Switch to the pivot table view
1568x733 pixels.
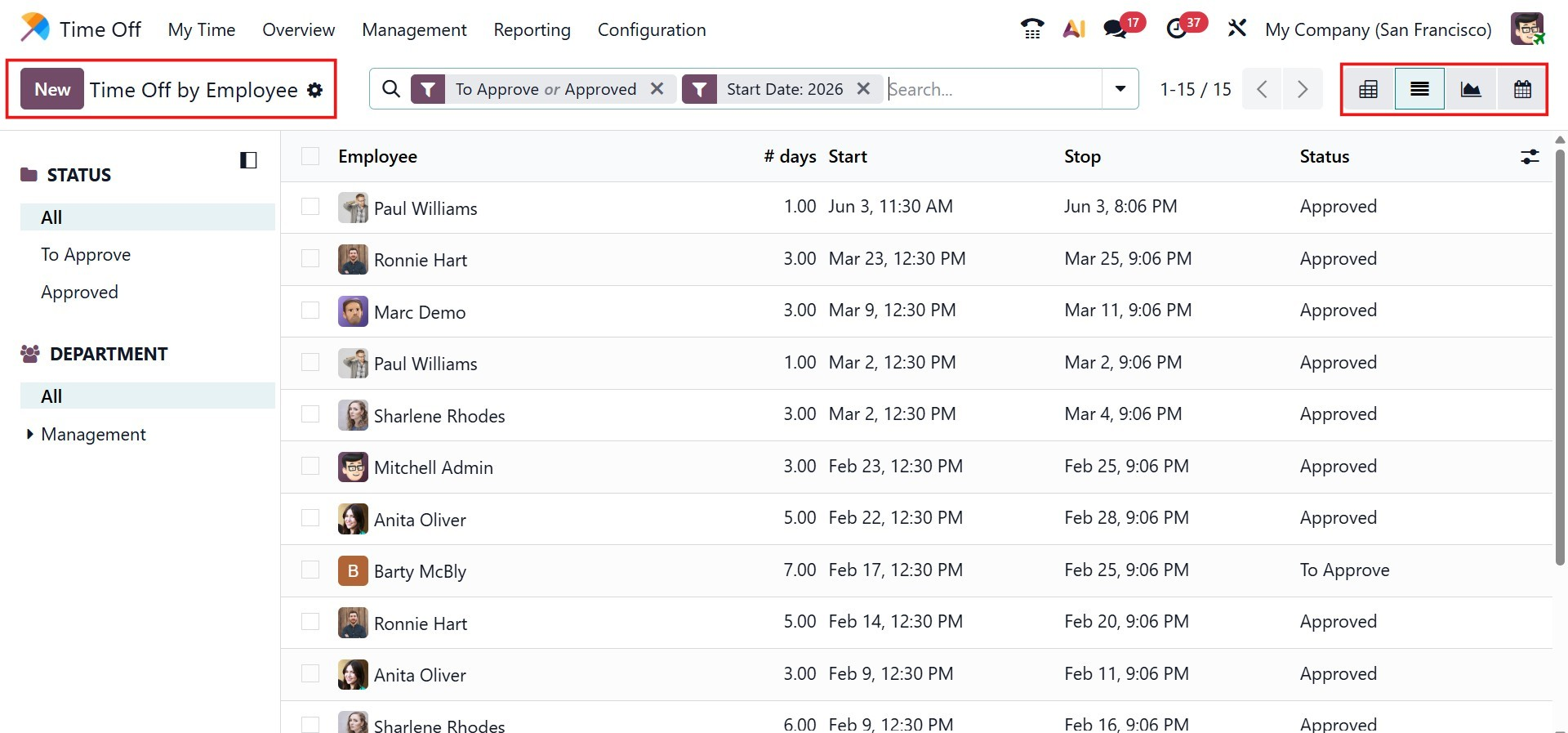[x=1368, y=89]
